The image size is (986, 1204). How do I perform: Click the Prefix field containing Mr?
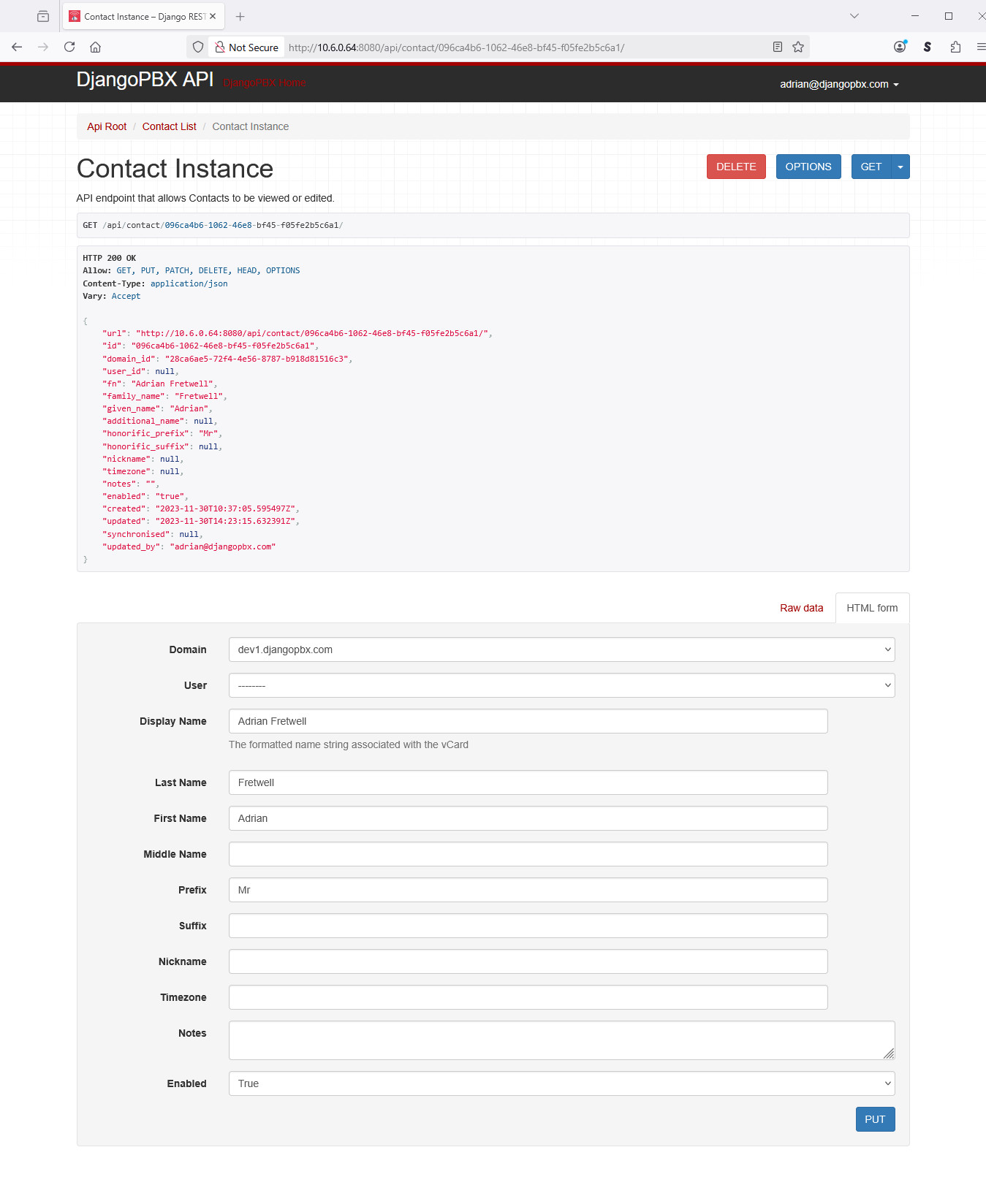click(528, 890)
